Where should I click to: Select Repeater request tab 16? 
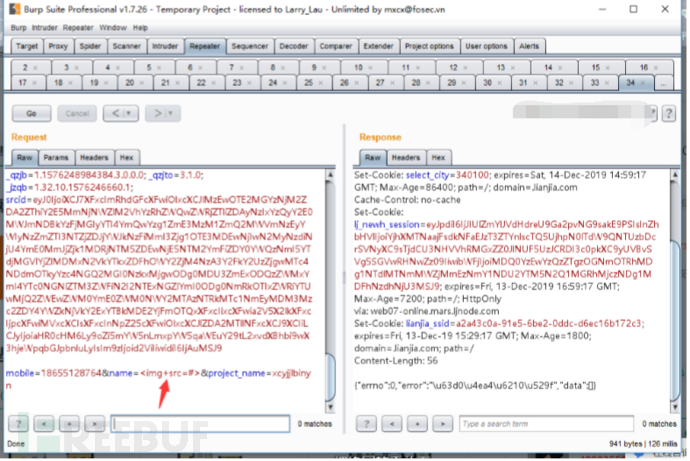pyautogui.click(x=644, y=67)
